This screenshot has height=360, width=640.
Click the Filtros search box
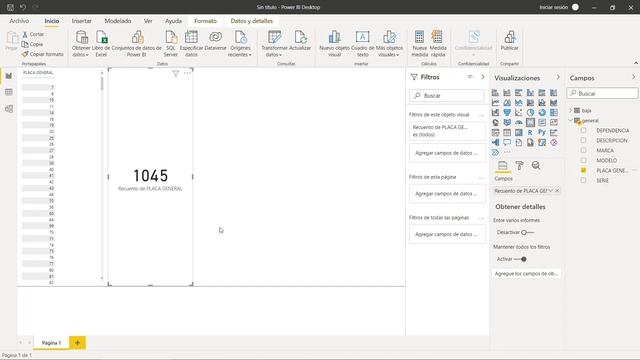[x=447, y=96]
